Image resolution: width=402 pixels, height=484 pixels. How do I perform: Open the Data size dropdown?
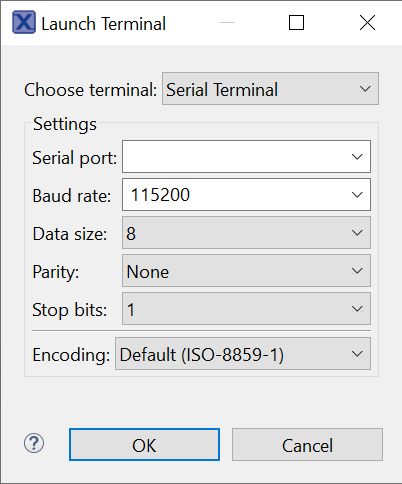tap(246, 233)
